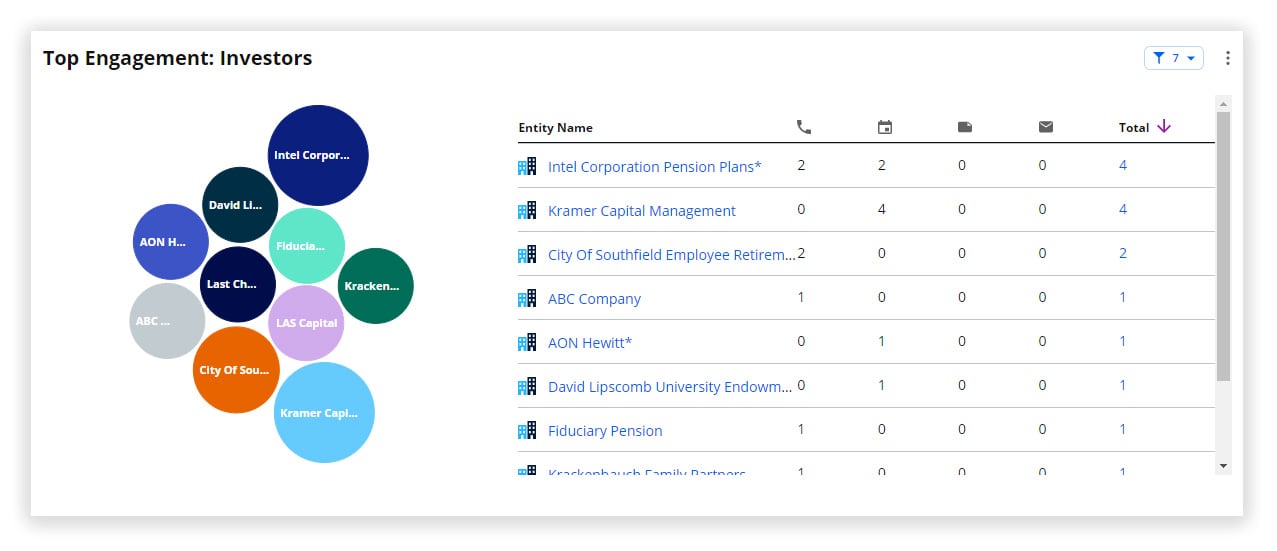This screenshot has width=1277, height=551.
Task: Select the Last Ch... navy bubble
Action: 238,284
